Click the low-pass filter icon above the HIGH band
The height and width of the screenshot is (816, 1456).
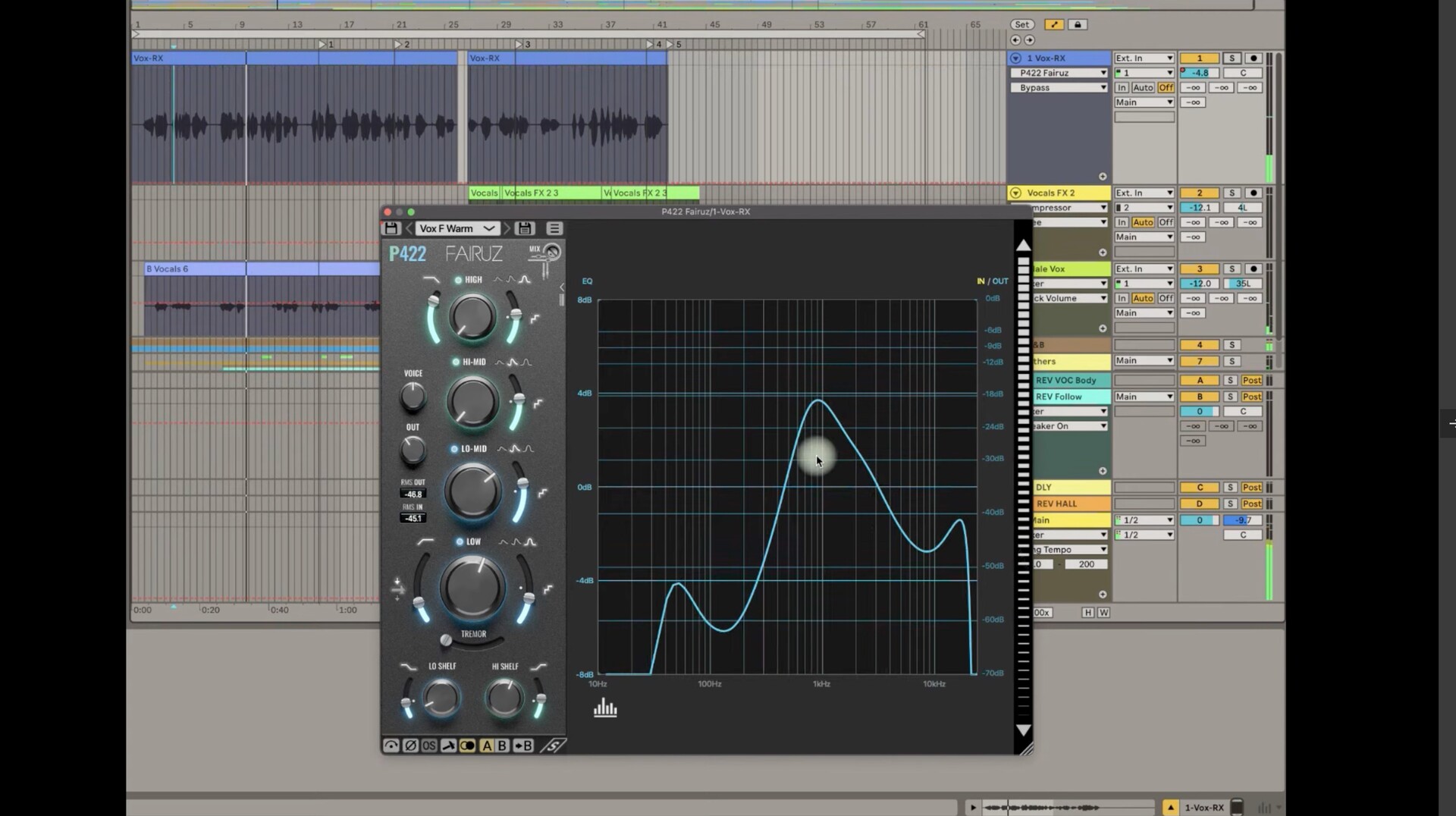coord(431,280)
